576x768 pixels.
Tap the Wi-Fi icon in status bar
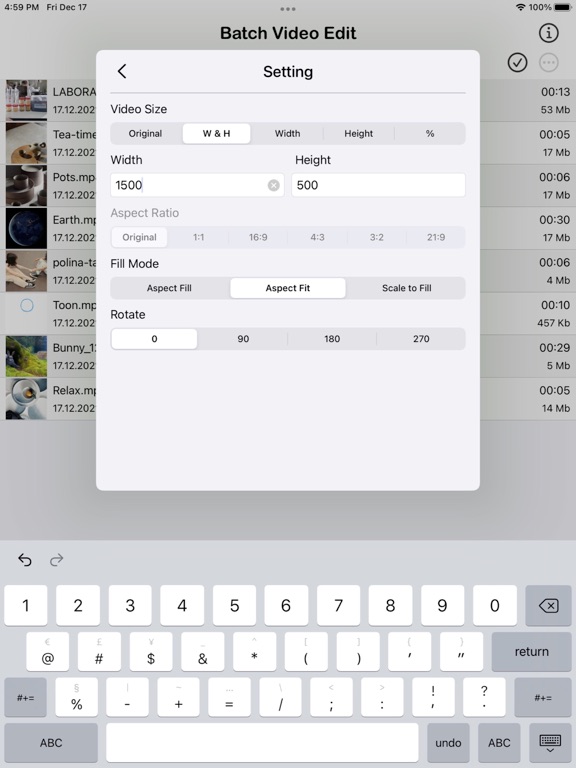point(521,7)
